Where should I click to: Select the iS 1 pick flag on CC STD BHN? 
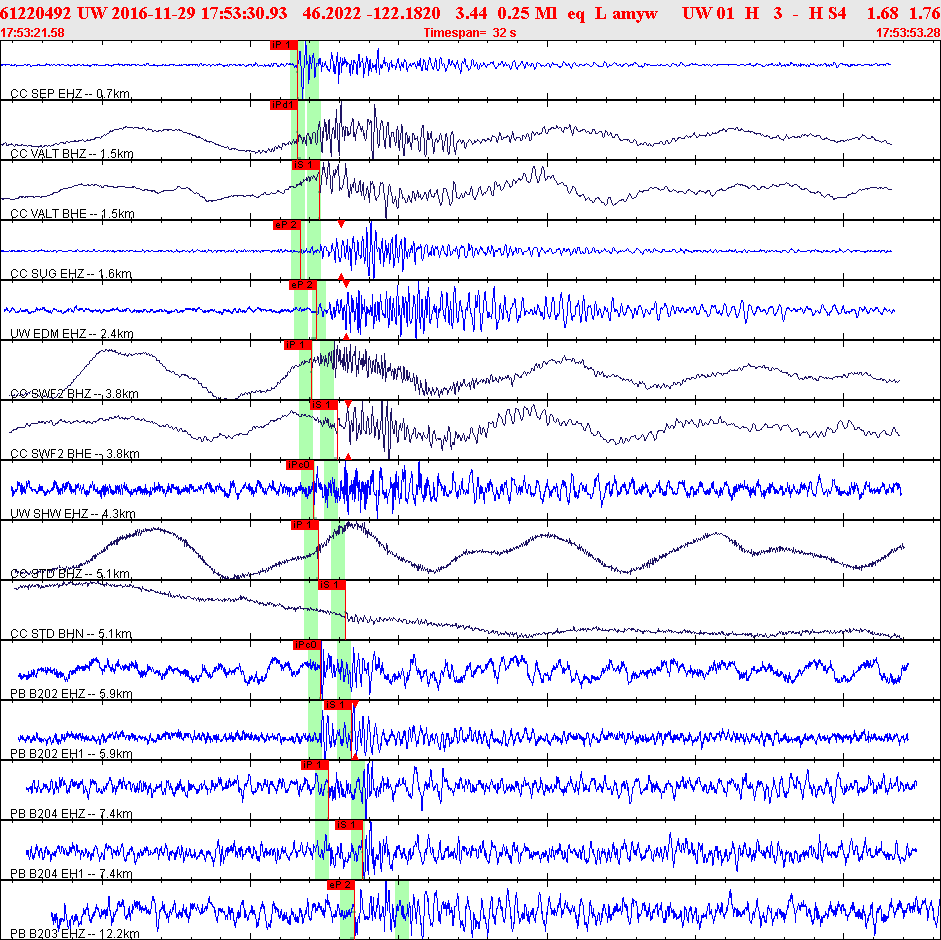click(332, 585)
